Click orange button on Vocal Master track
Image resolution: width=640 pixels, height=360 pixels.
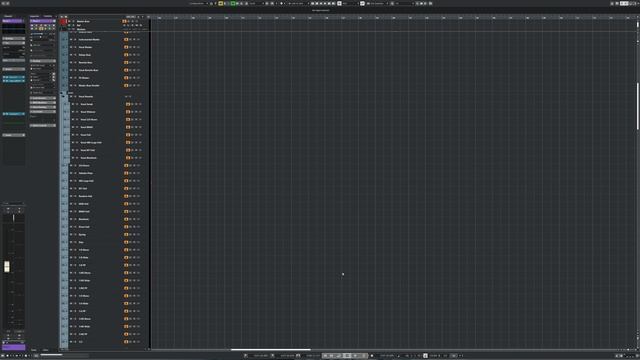[126, 47]
